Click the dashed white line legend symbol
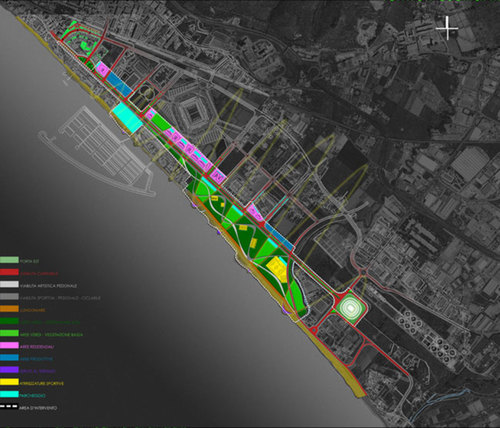The image size is (500, 428). pyautogui.click(x=9, y=407)
